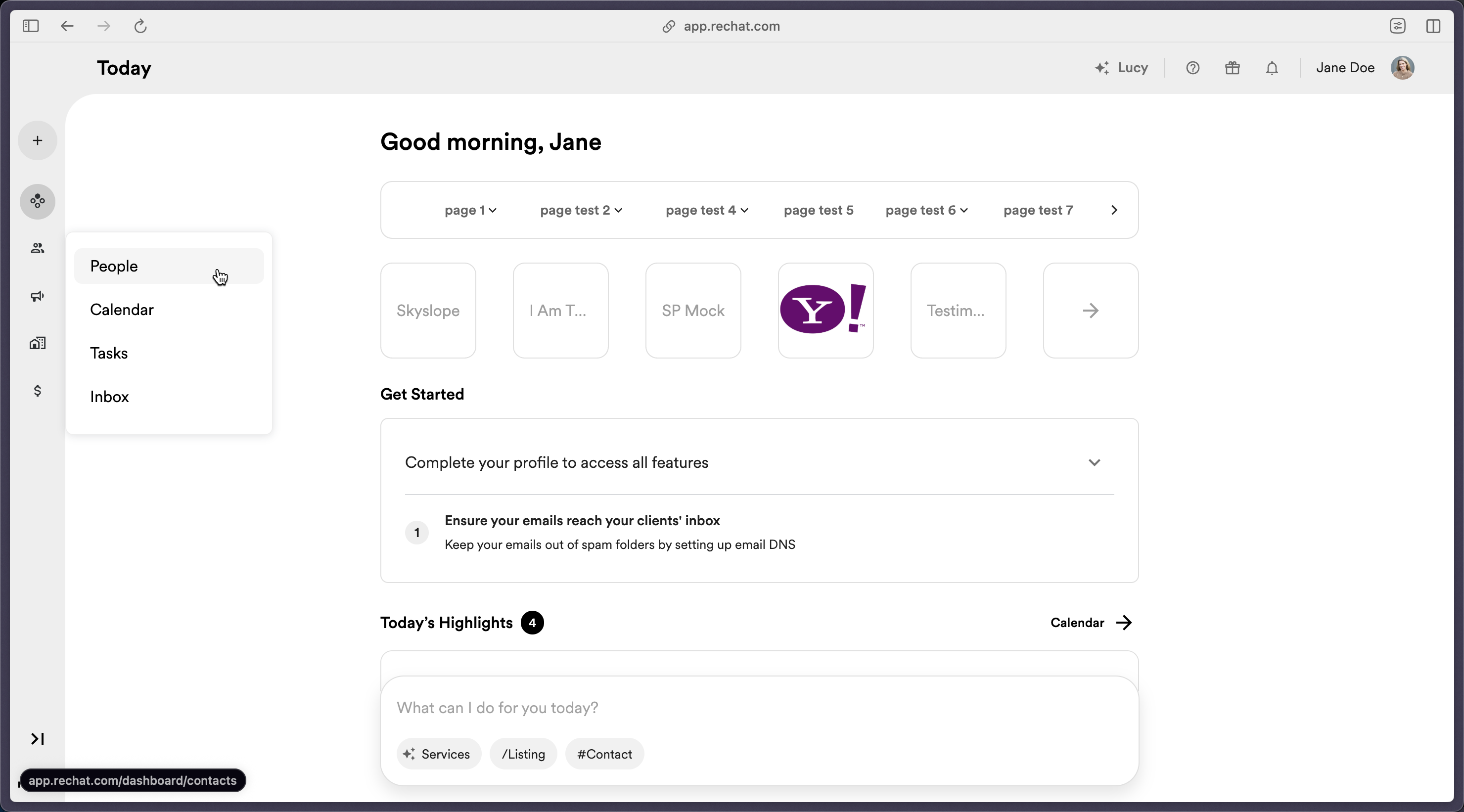Choose Inbox in the flyout menu

109,396
